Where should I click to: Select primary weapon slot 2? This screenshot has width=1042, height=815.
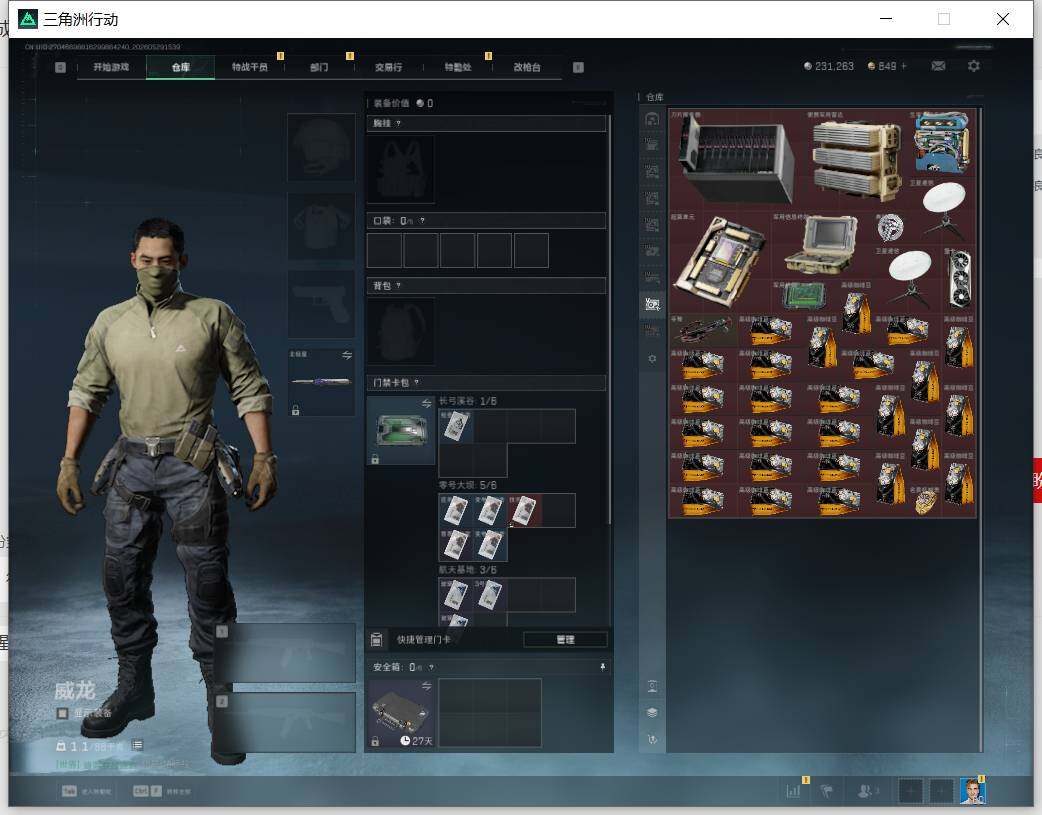pyautogui.click(x=284, y=723)
